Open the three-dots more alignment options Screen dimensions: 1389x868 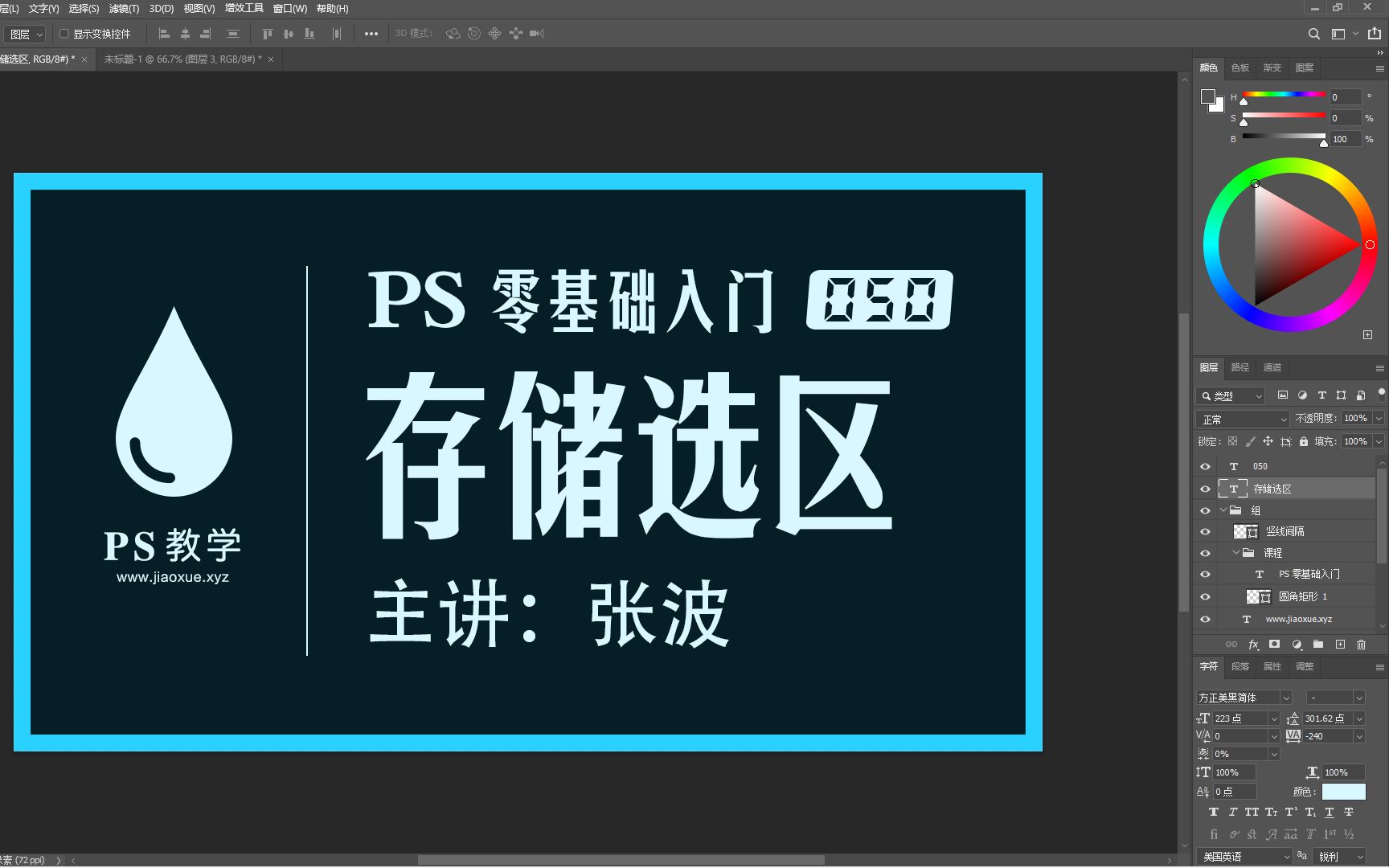(x=371, y=34)
